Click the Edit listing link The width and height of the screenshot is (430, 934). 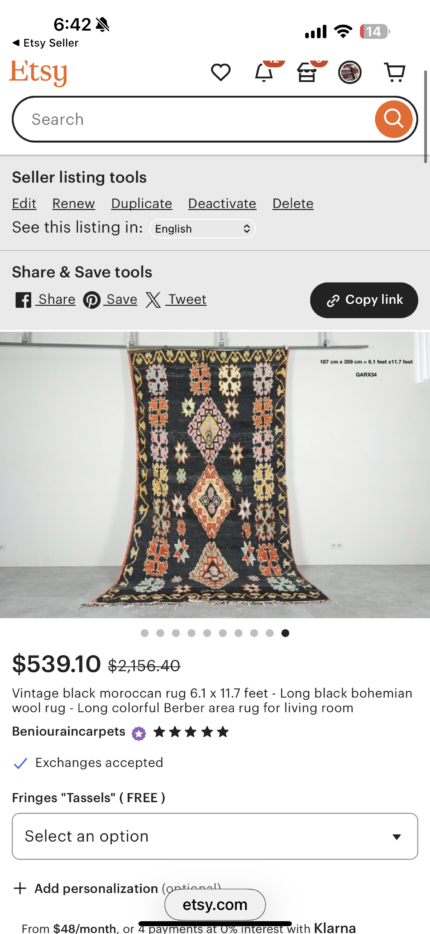pos(24,204)
